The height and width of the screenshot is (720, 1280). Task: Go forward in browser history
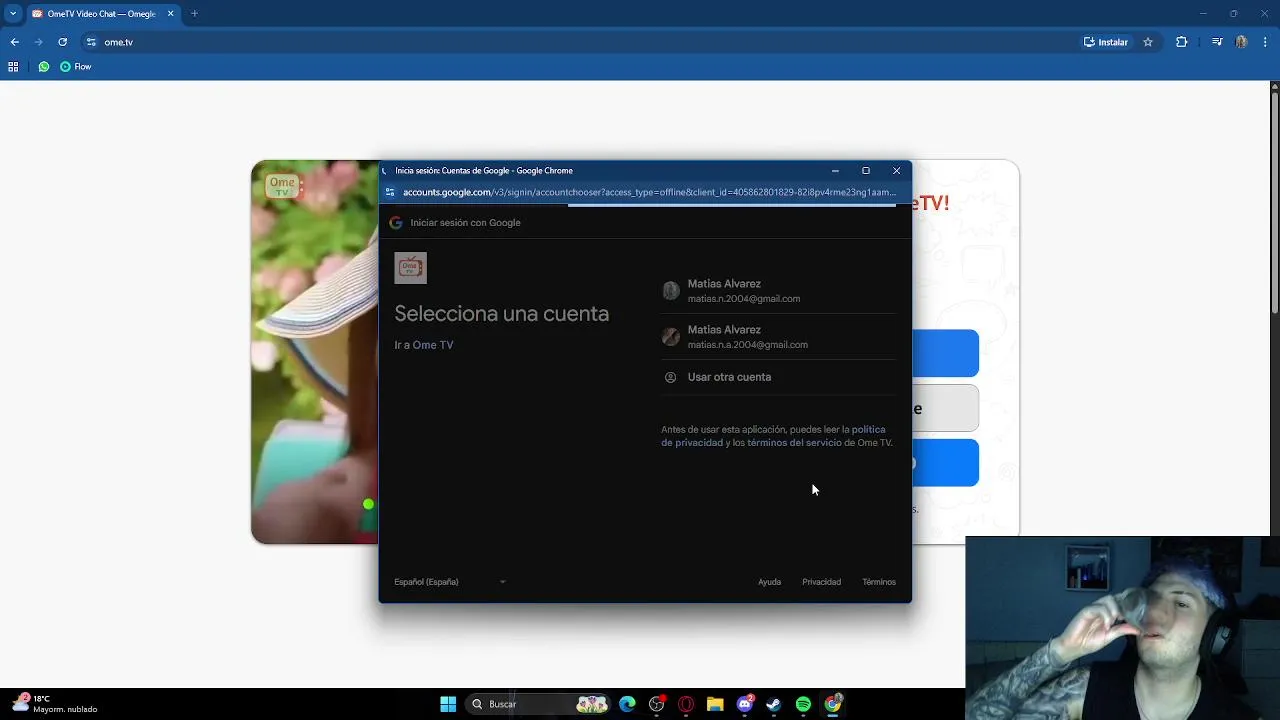coord(38,42)
